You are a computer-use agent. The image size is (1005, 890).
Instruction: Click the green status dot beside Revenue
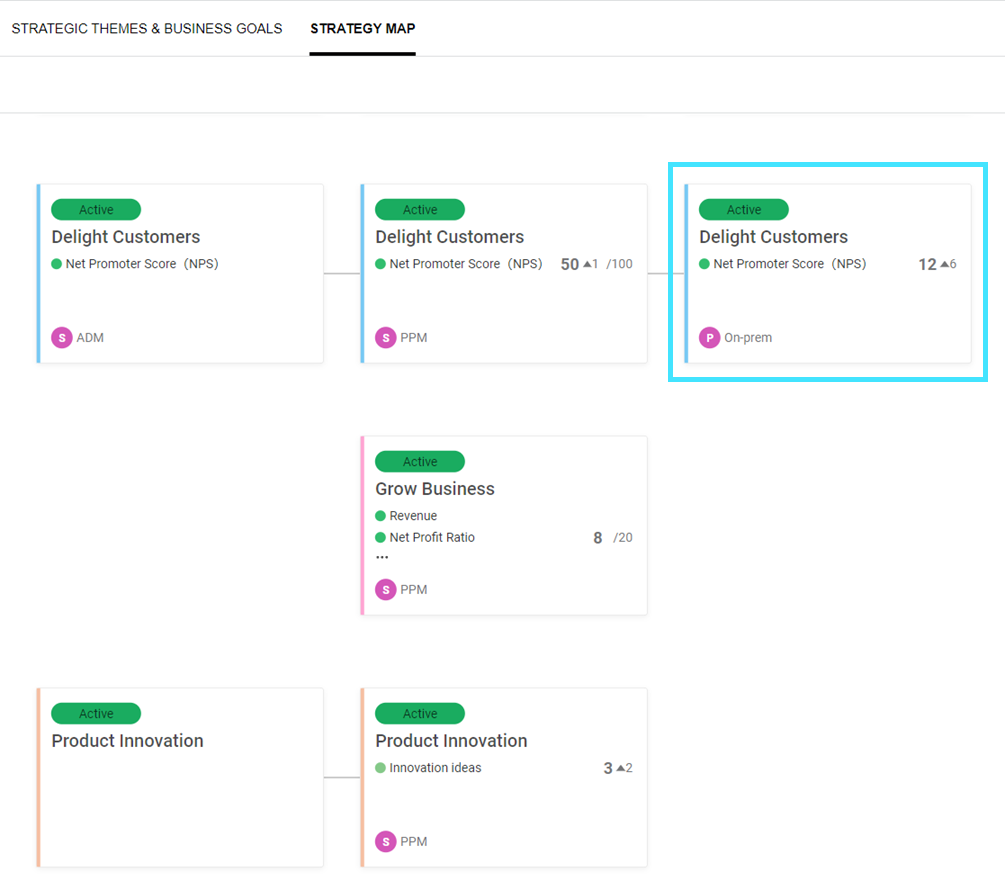click(380, 516)
